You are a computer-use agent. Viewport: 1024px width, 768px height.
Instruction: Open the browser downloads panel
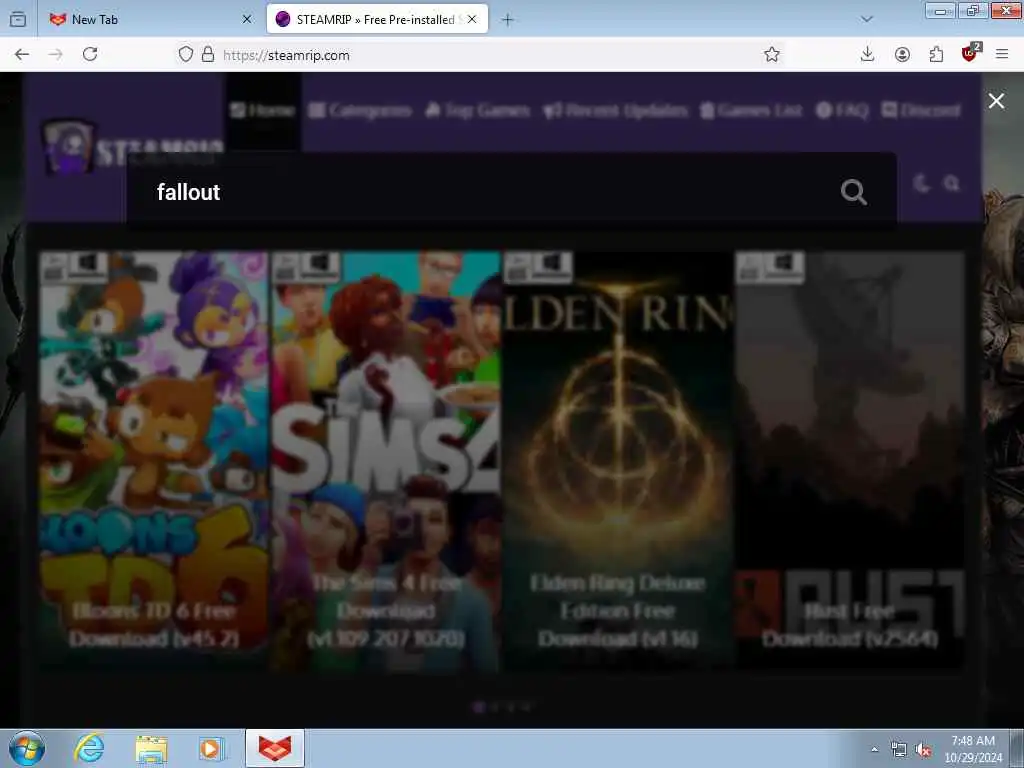[867, 54]
